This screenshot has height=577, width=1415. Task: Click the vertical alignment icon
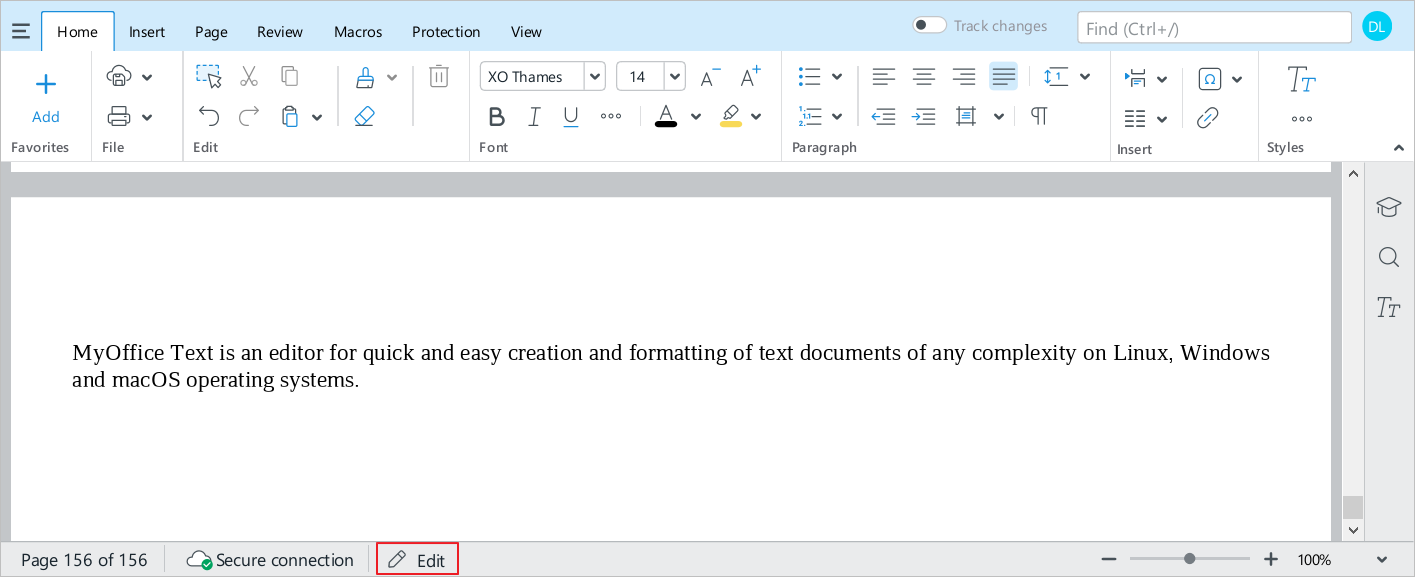point(966,117)
